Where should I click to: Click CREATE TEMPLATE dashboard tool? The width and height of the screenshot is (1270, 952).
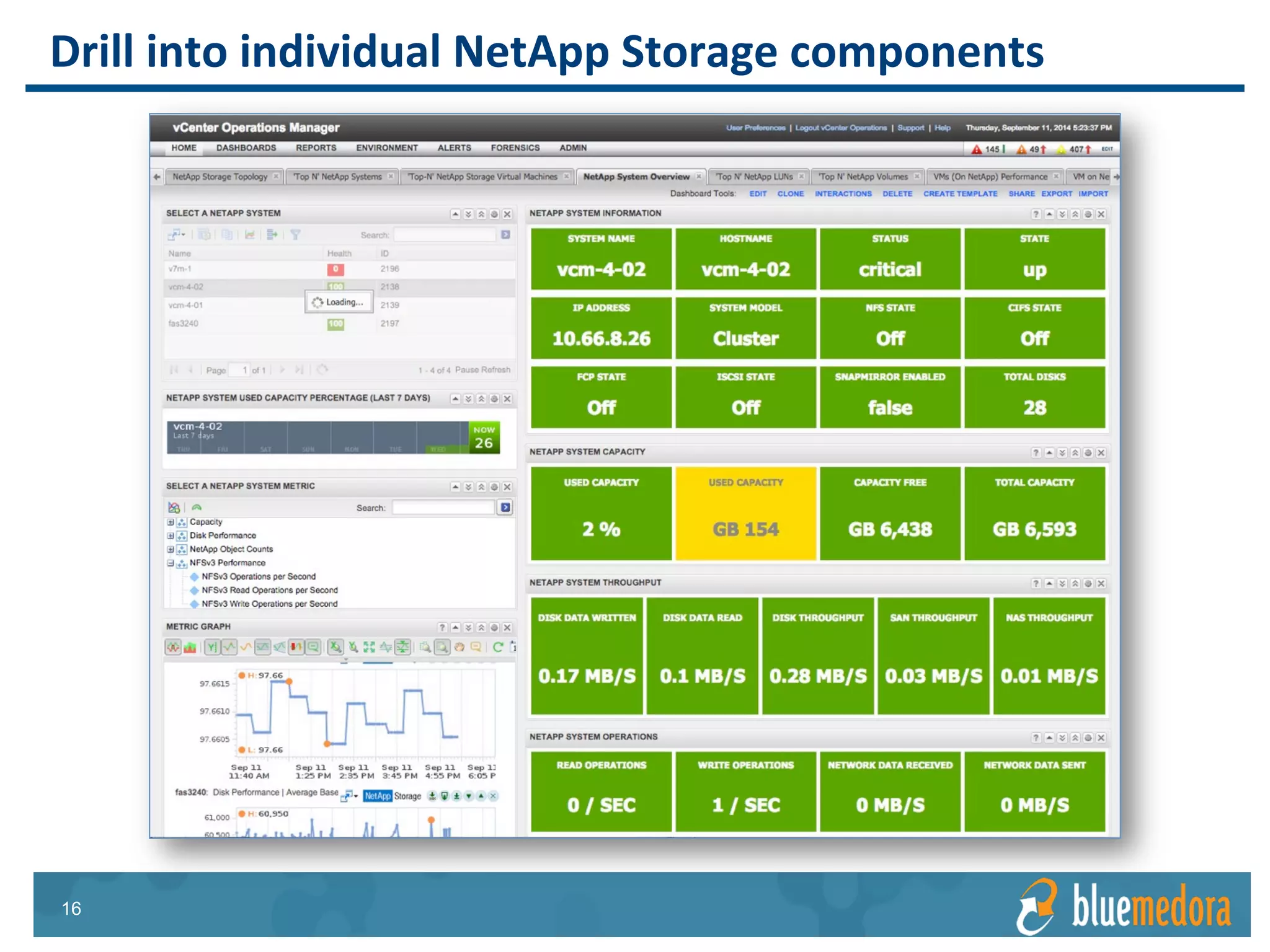pos(961,194)
